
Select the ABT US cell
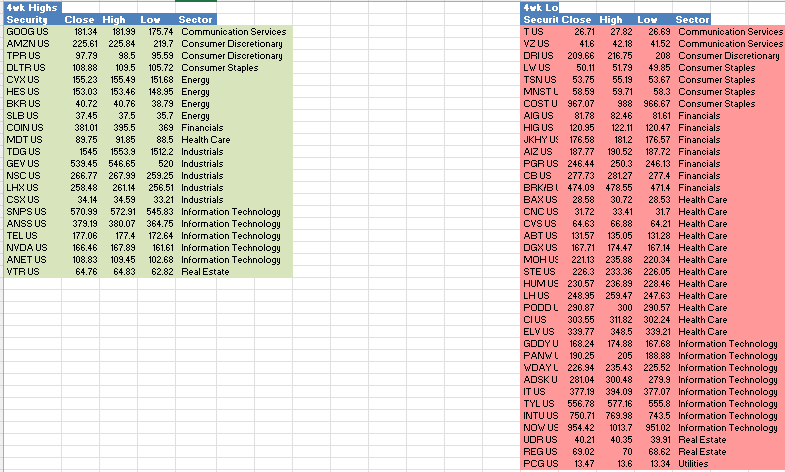click(x=540, y=236)
